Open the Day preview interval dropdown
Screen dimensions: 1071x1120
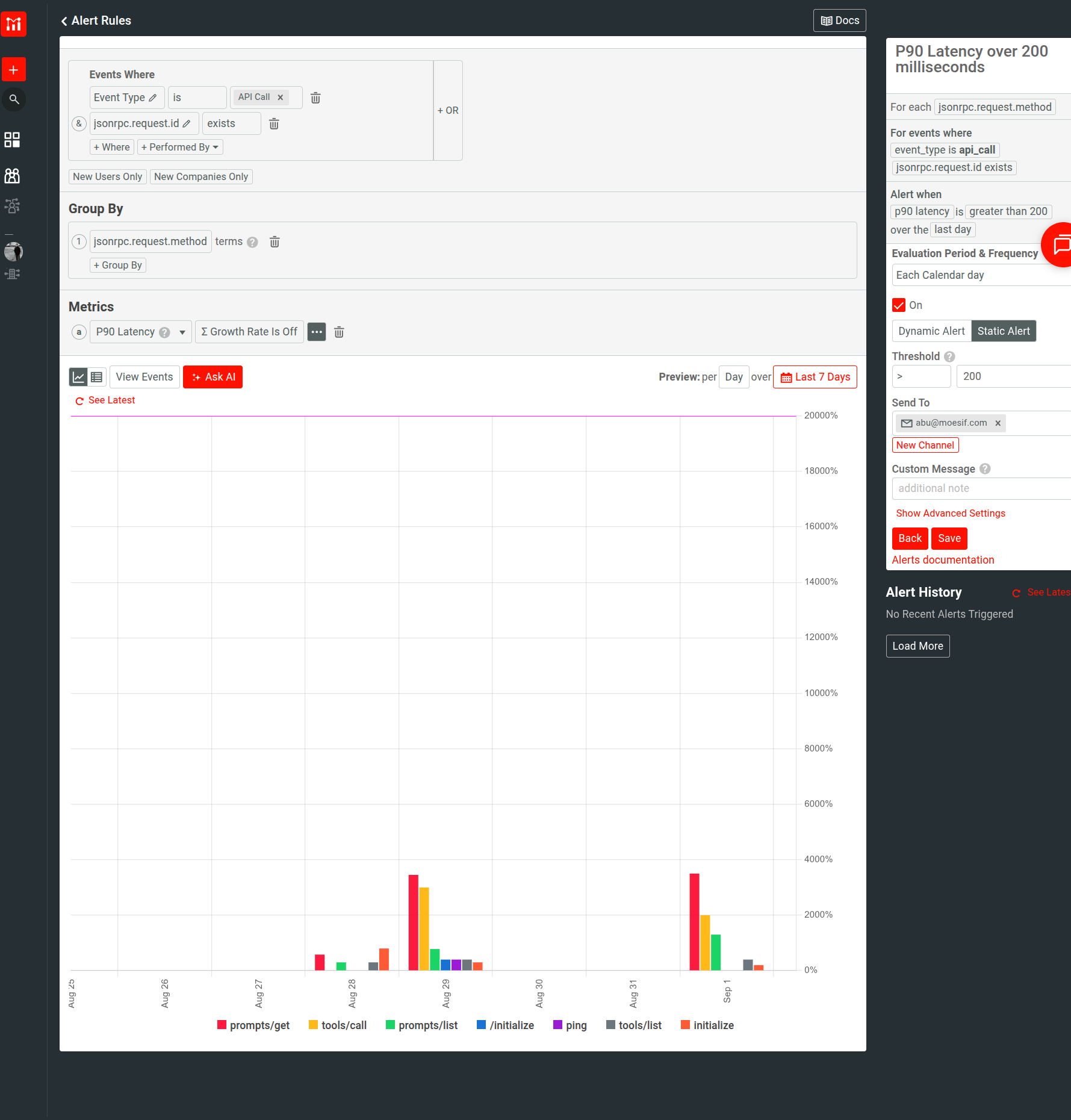(733, 376)
